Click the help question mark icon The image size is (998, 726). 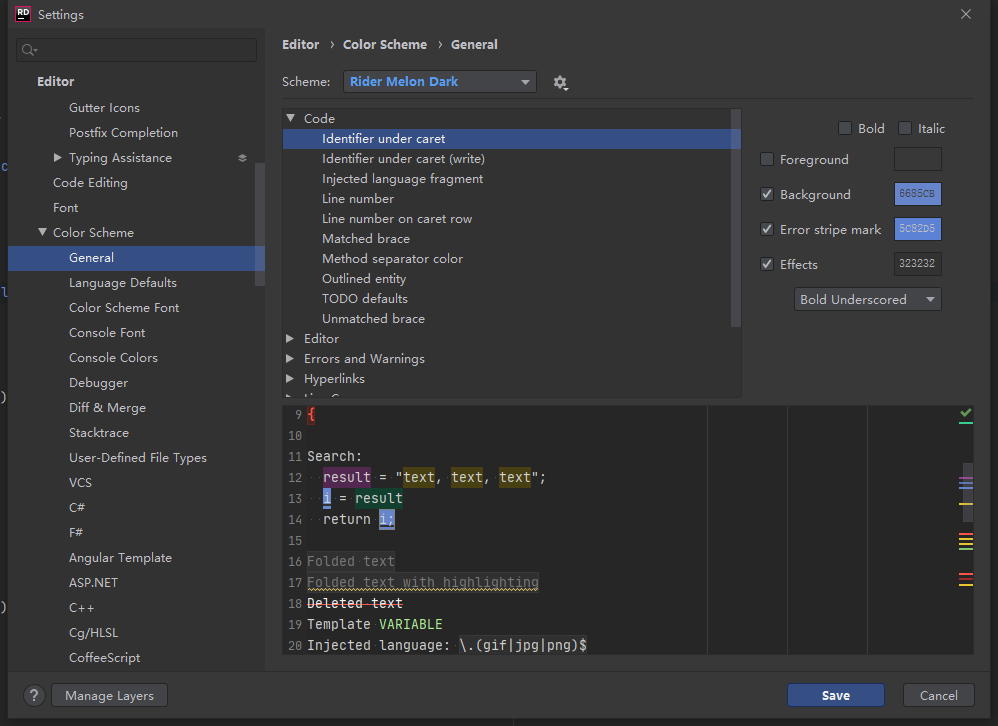click(33, 695)
